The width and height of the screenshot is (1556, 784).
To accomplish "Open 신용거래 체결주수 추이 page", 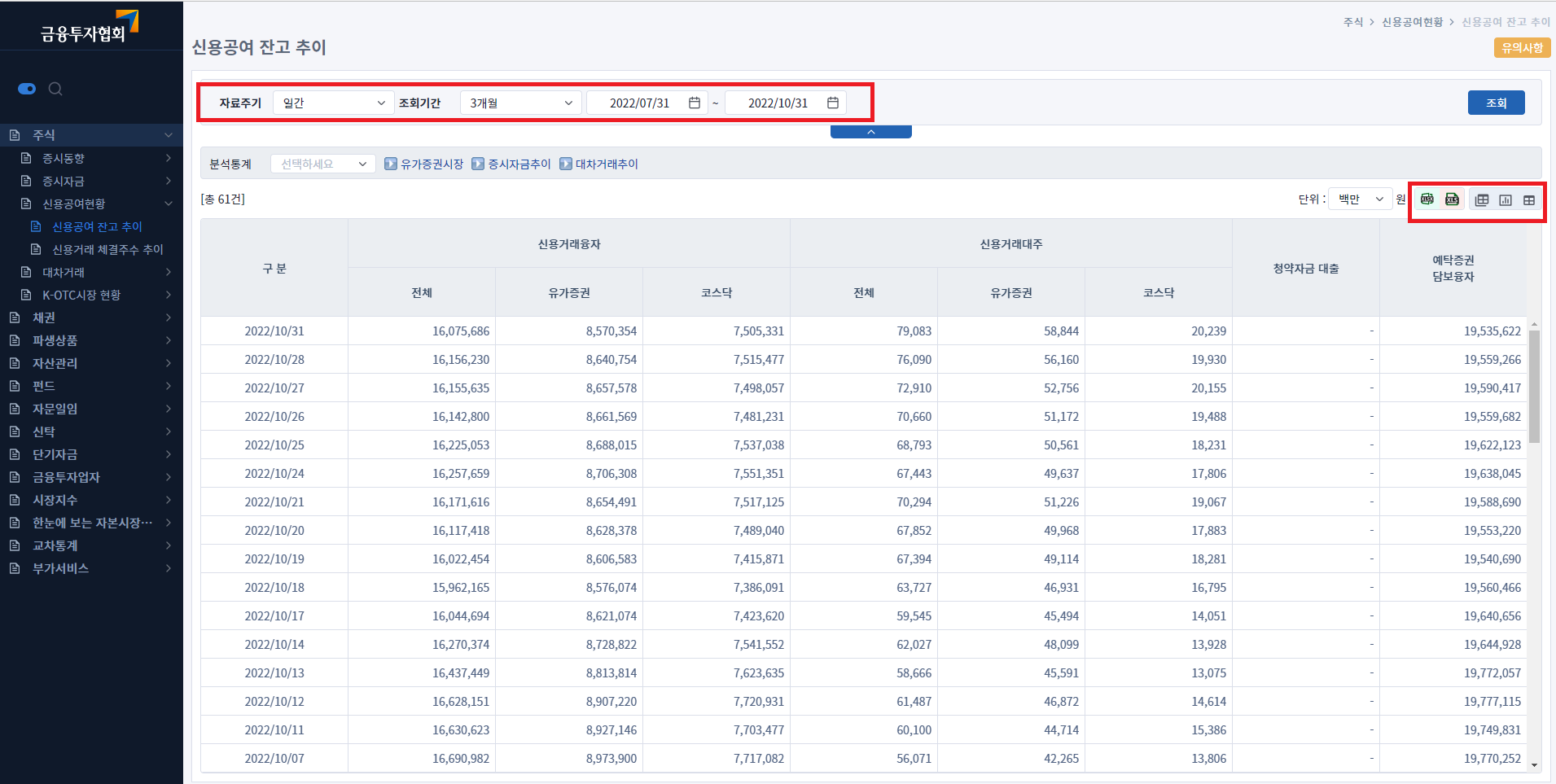I will pyautogui.click(x=107, y=249).
